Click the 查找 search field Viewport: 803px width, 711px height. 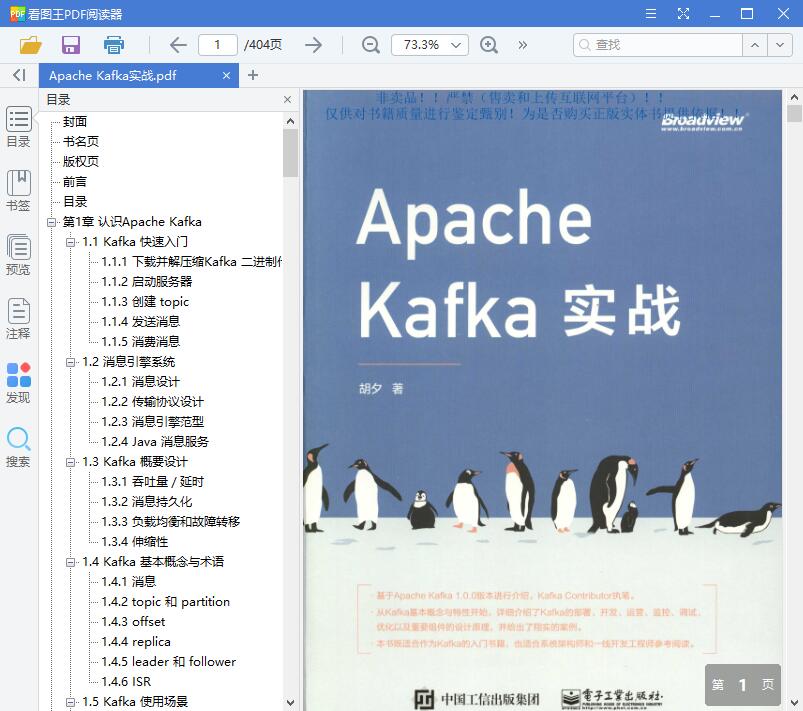coord(658,45)
